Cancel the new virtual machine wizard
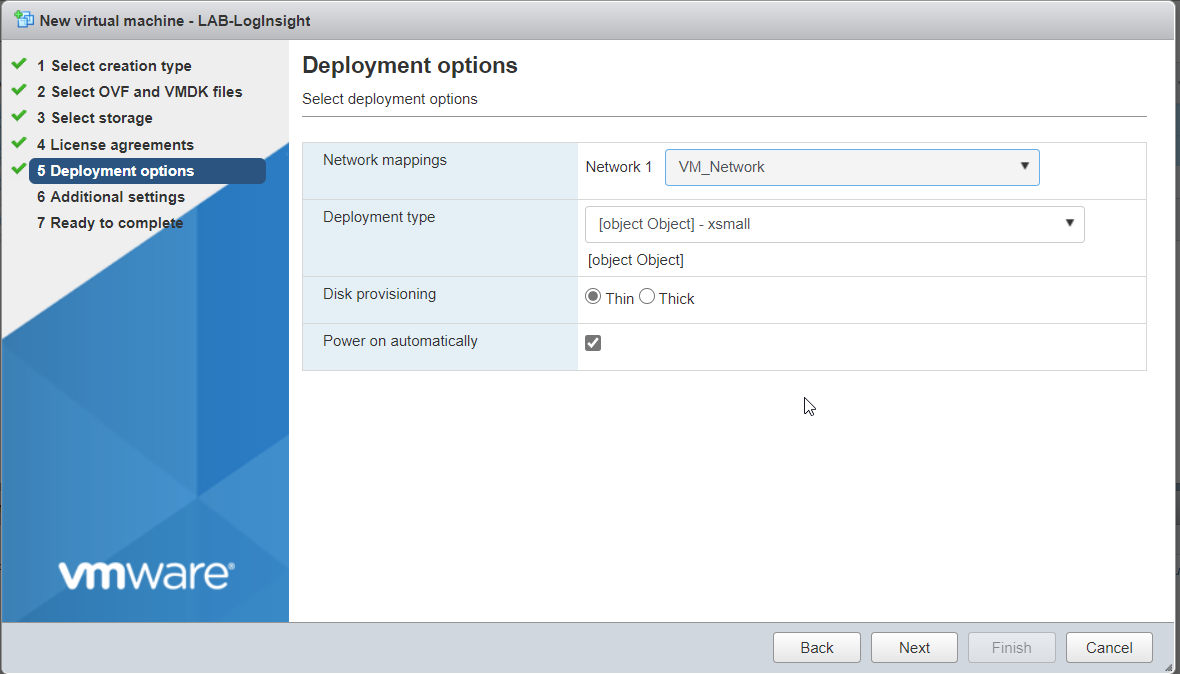The image size is (1180, 674). (1108, 647)
